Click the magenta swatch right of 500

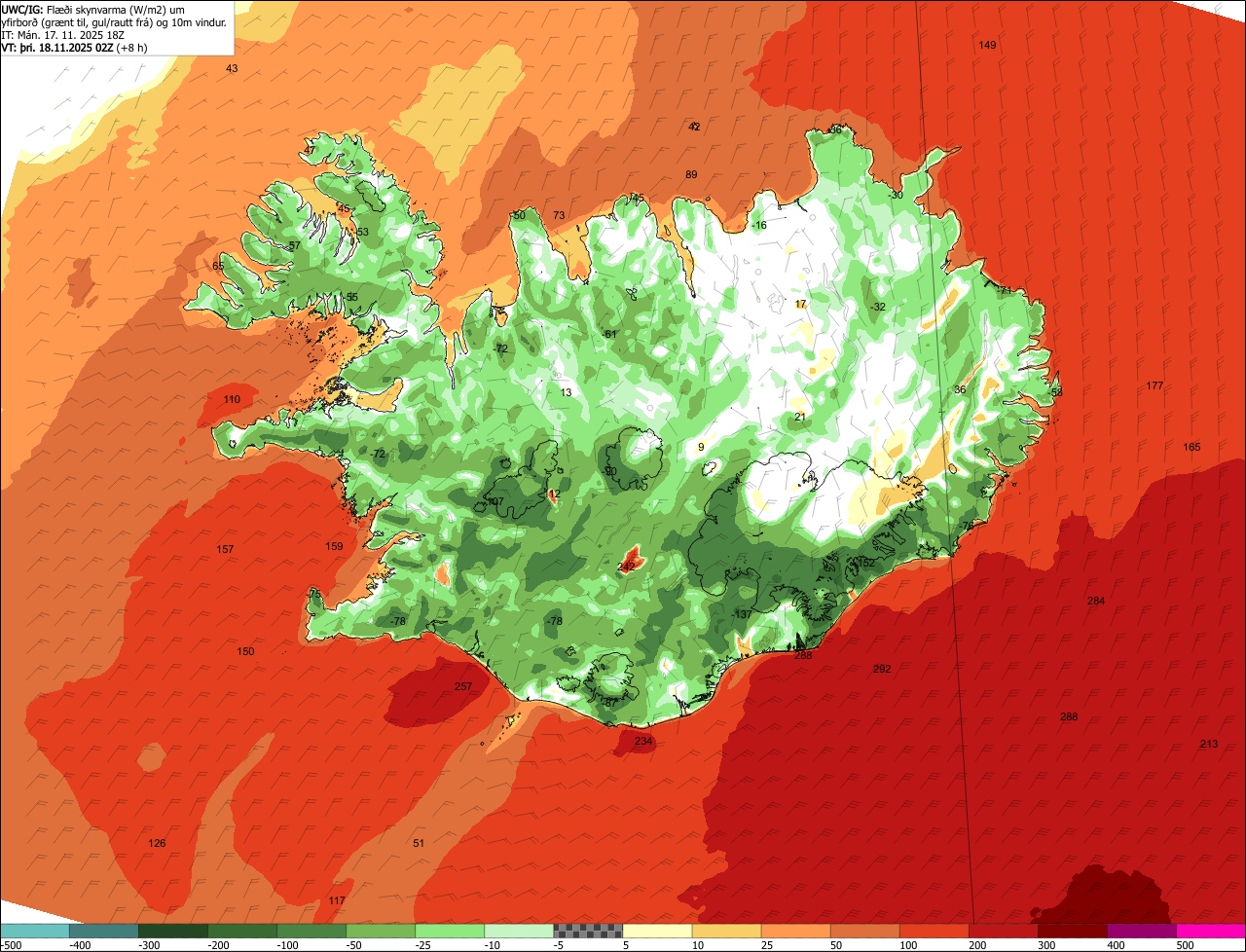1211,931
